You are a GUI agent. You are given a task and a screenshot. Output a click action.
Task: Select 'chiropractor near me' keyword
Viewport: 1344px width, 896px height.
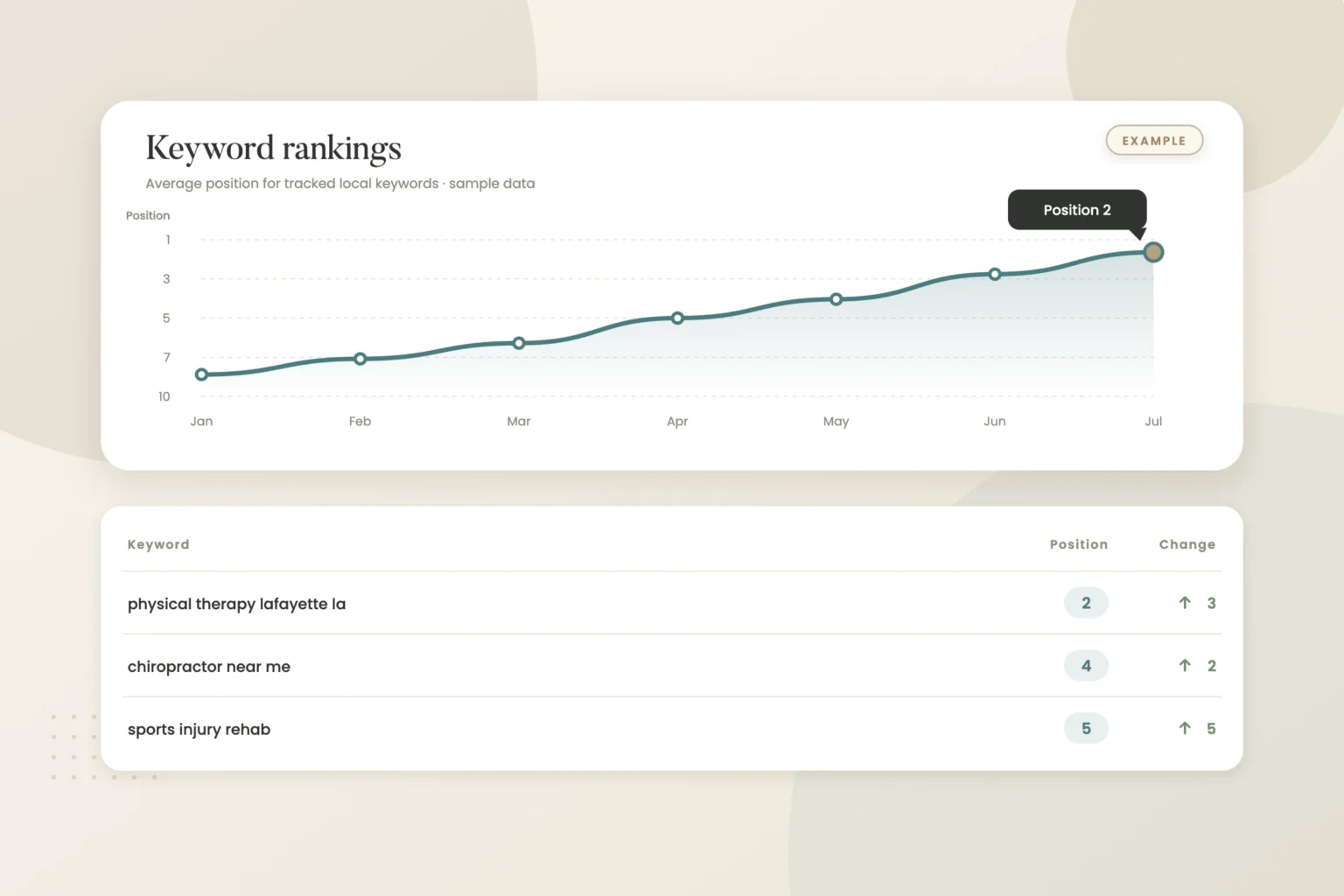209,667
